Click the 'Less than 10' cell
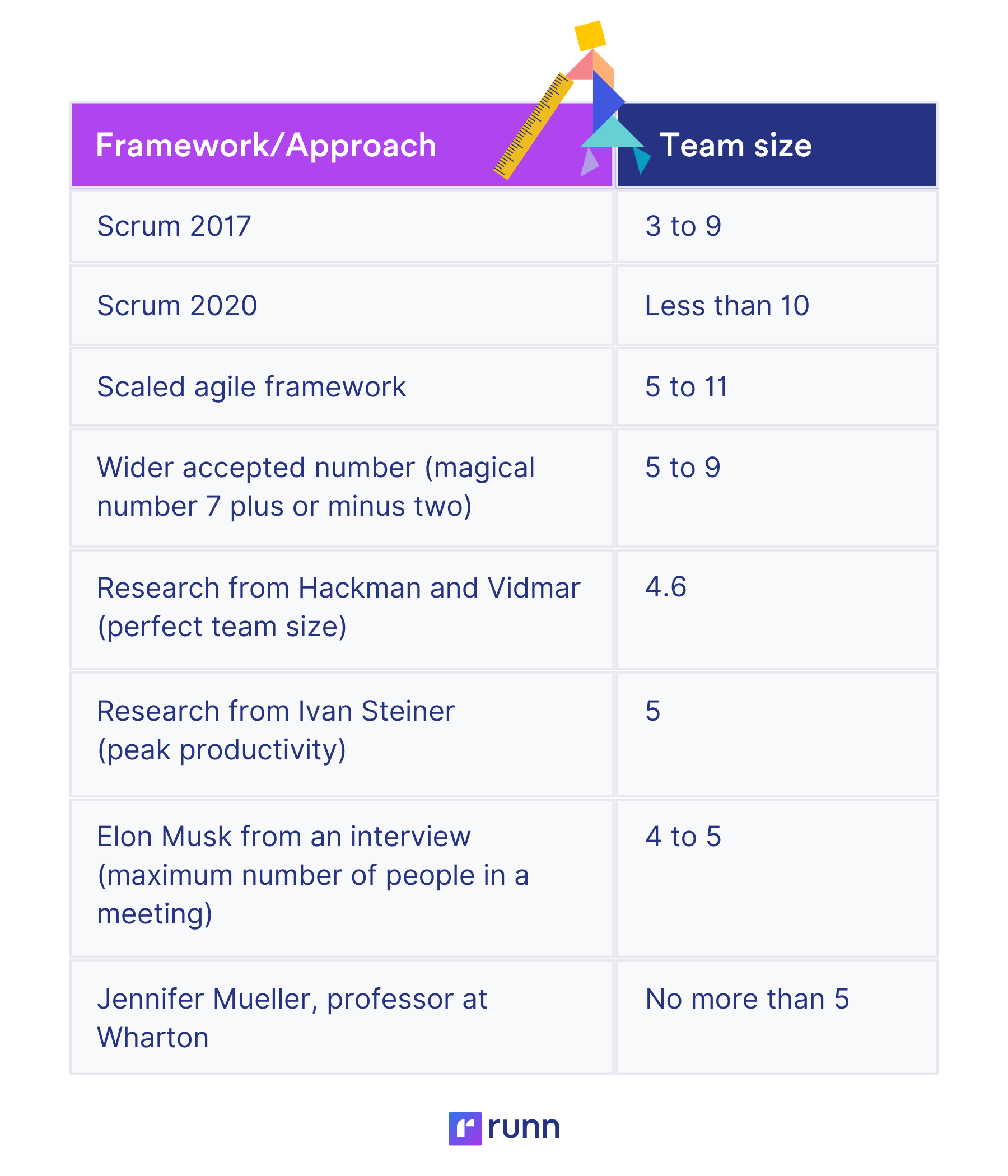 pos(776,305)
